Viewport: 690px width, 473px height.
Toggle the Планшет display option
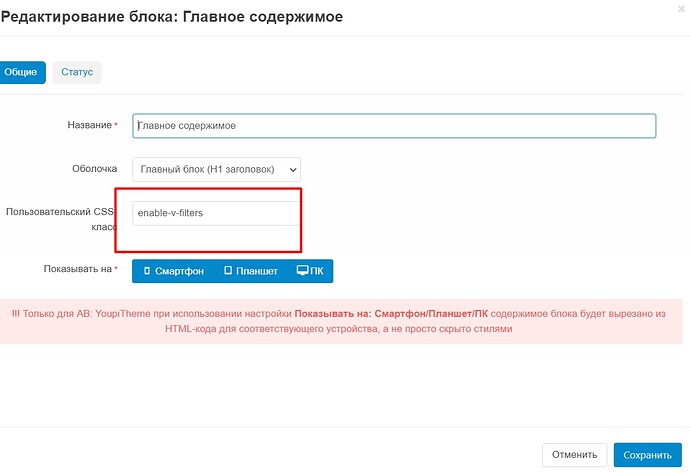pos(250,271)
